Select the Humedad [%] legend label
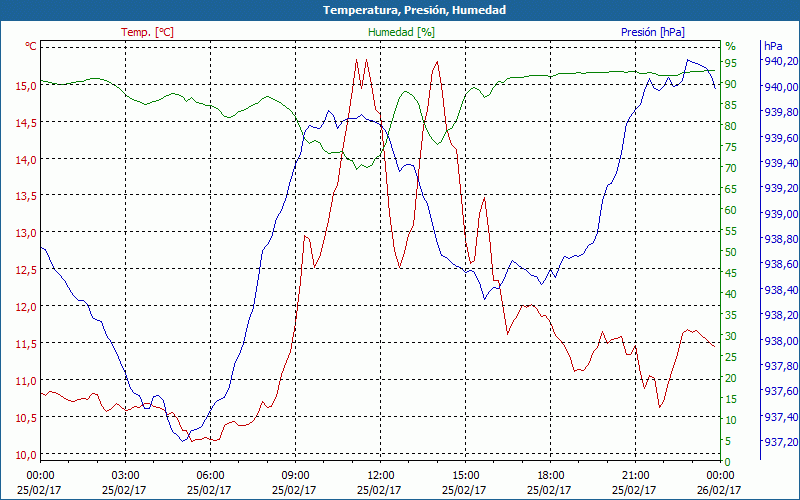 (x=402, y=32)
